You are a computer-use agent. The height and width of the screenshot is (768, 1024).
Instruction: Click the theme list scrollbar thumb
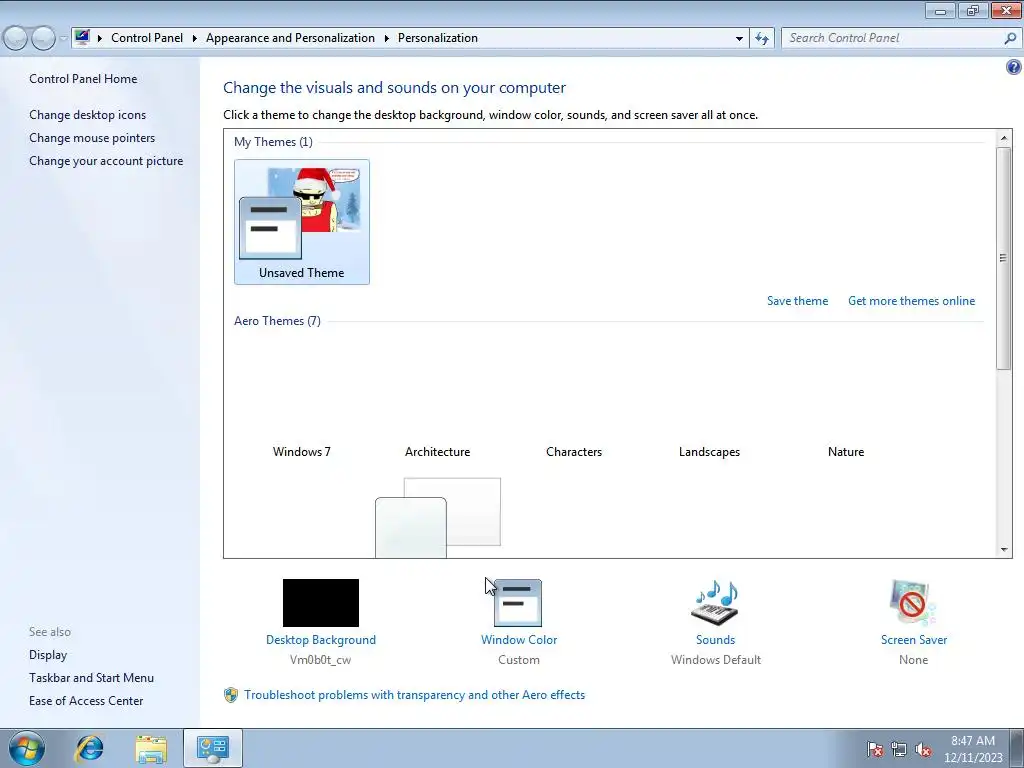(1004, 258)
